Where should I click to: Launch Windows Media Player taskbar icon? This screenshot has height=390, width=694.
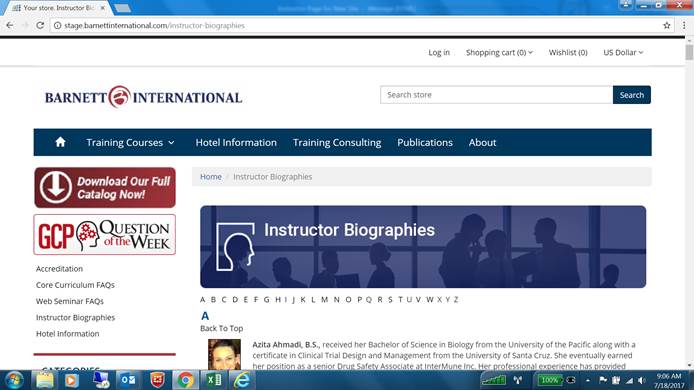[x=72, y=380]
